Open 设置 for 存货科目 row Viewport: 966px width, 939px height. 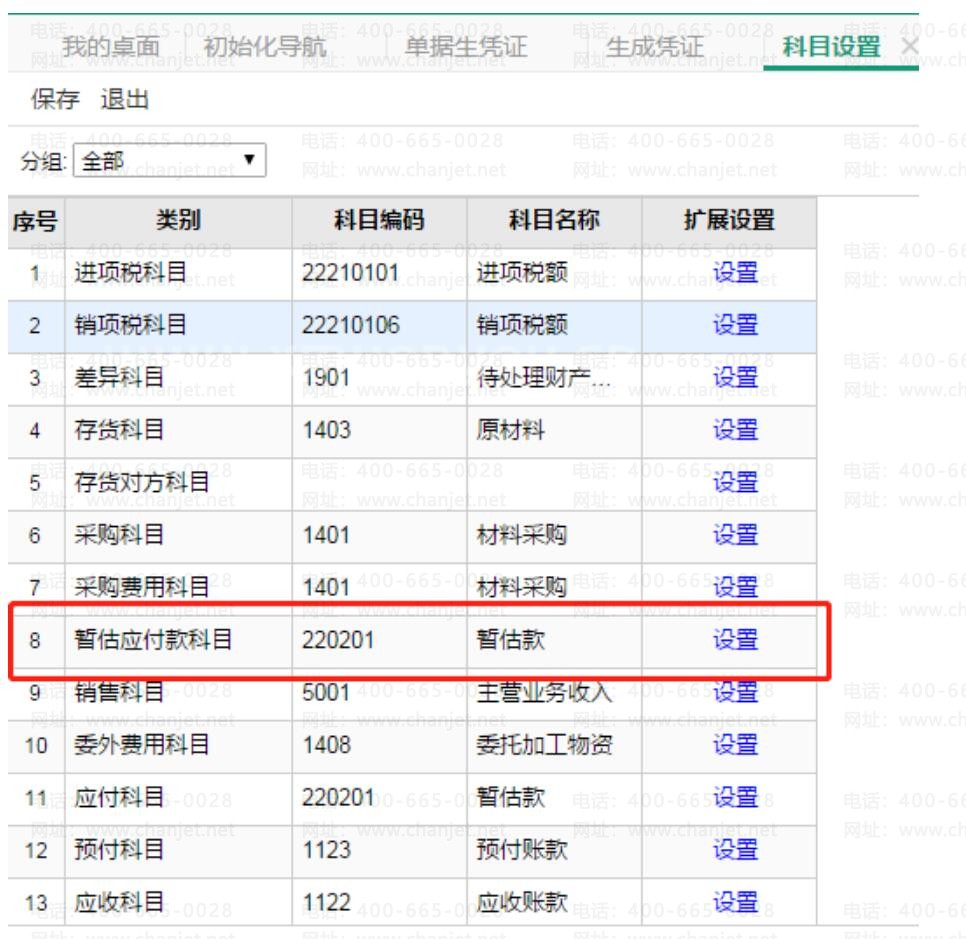pos(735,429)
